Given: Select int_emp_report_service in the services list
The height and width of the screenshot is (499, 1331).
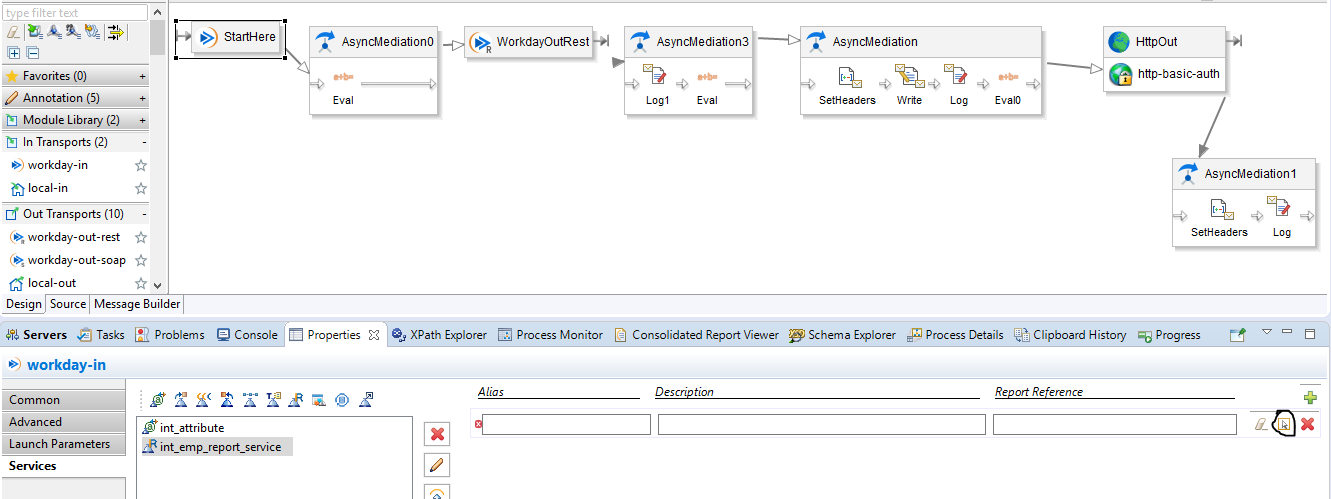Looking at the screenshot, I should click(x=217, y=447).
